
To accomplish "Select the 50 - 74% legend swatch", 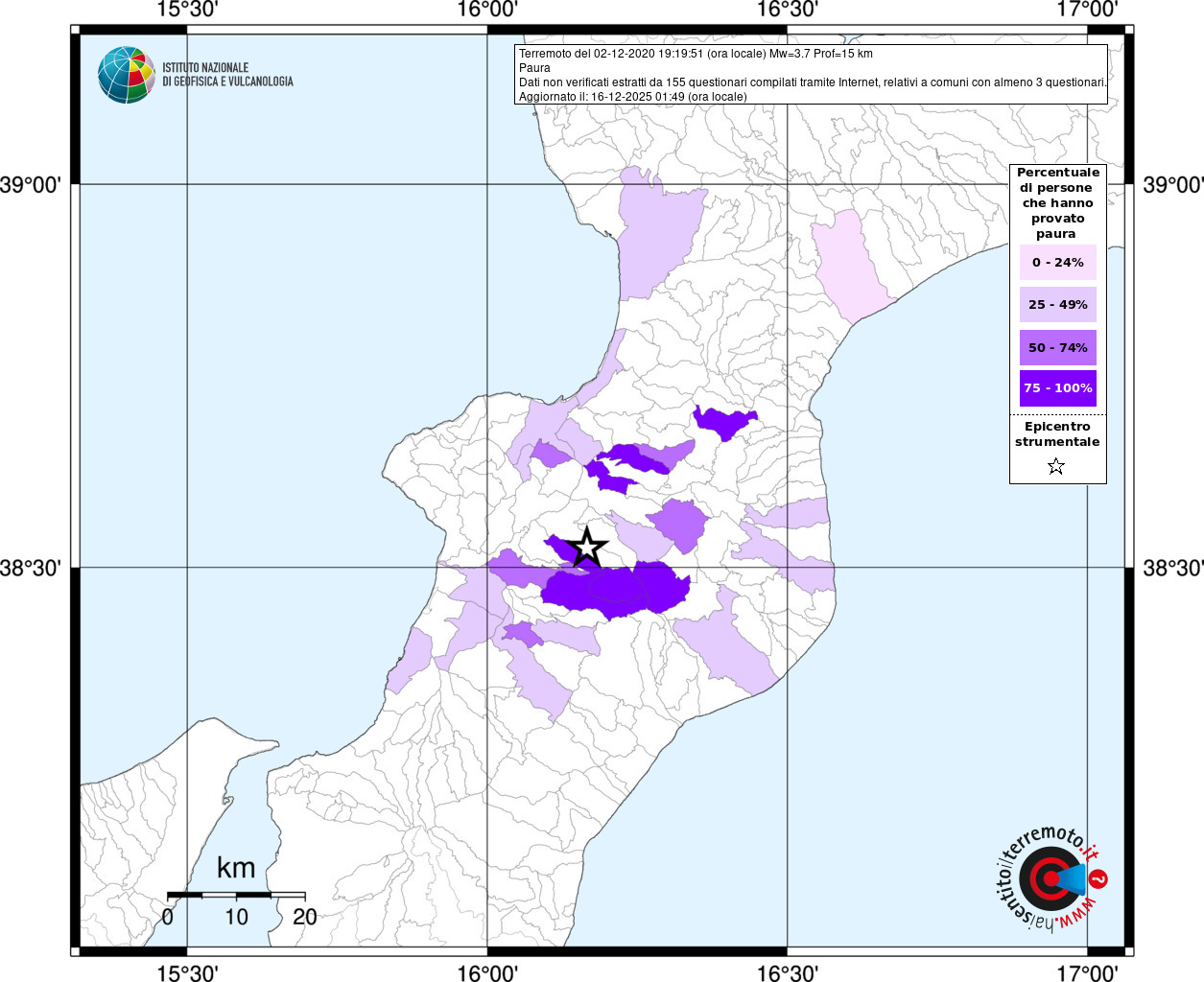I will [1057, 347].
